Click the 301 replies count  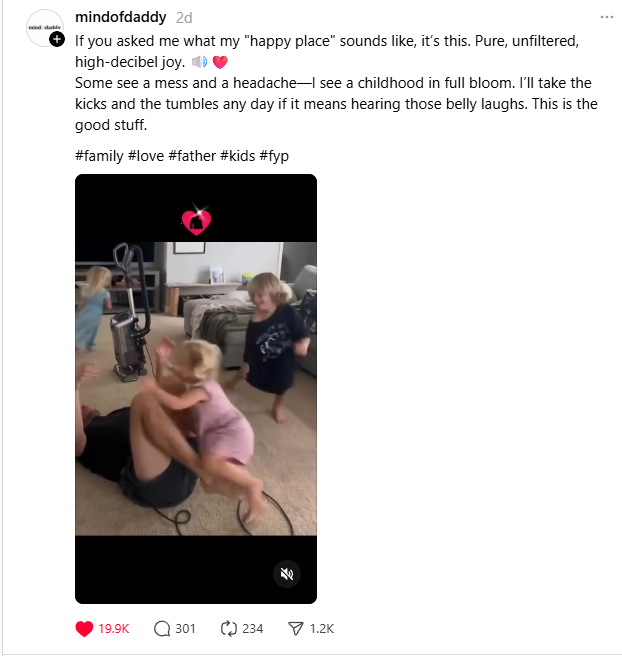coord(185,629)
